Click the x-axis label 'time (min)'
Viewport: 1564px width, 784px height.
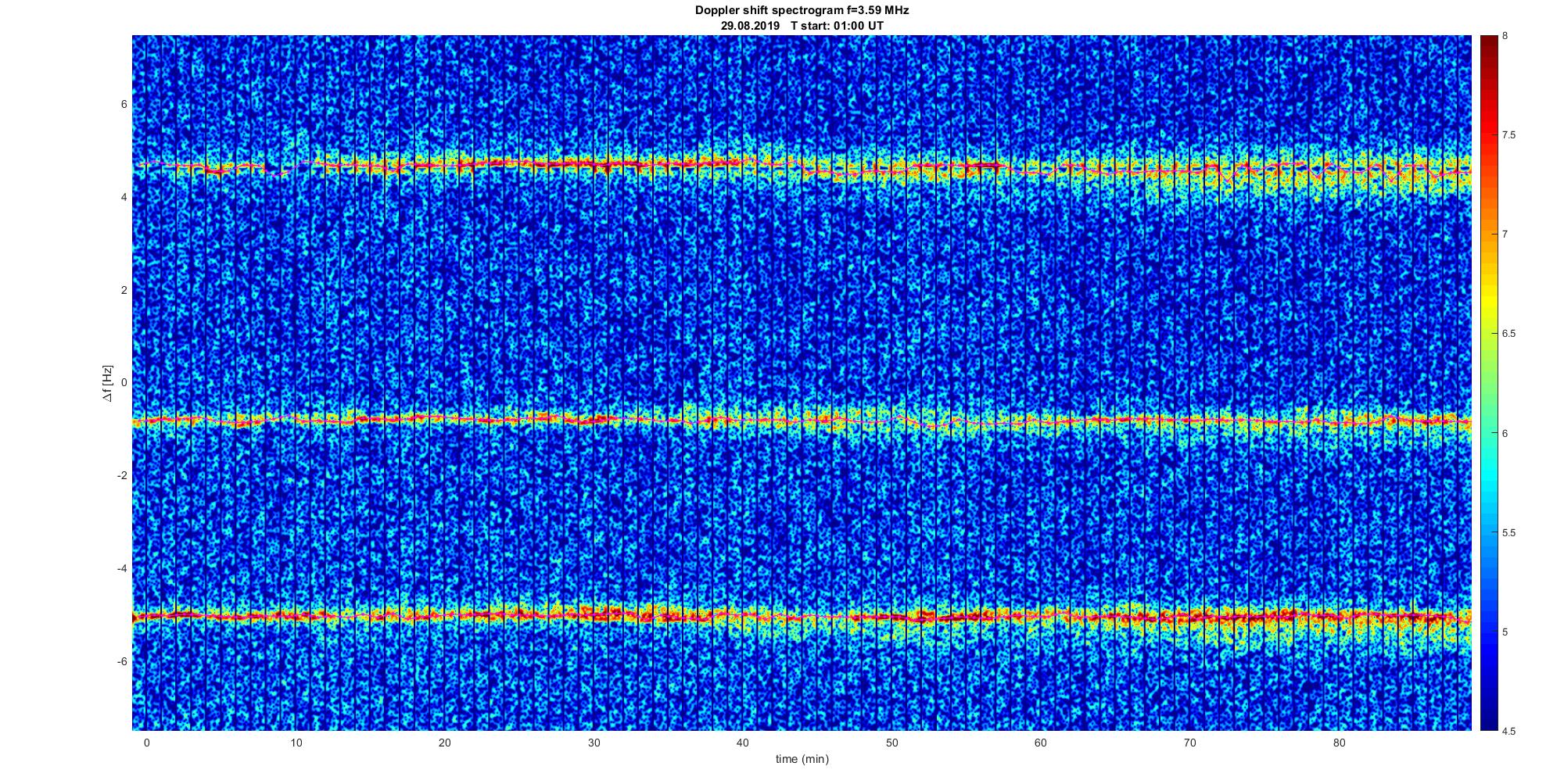click(802, 759)
